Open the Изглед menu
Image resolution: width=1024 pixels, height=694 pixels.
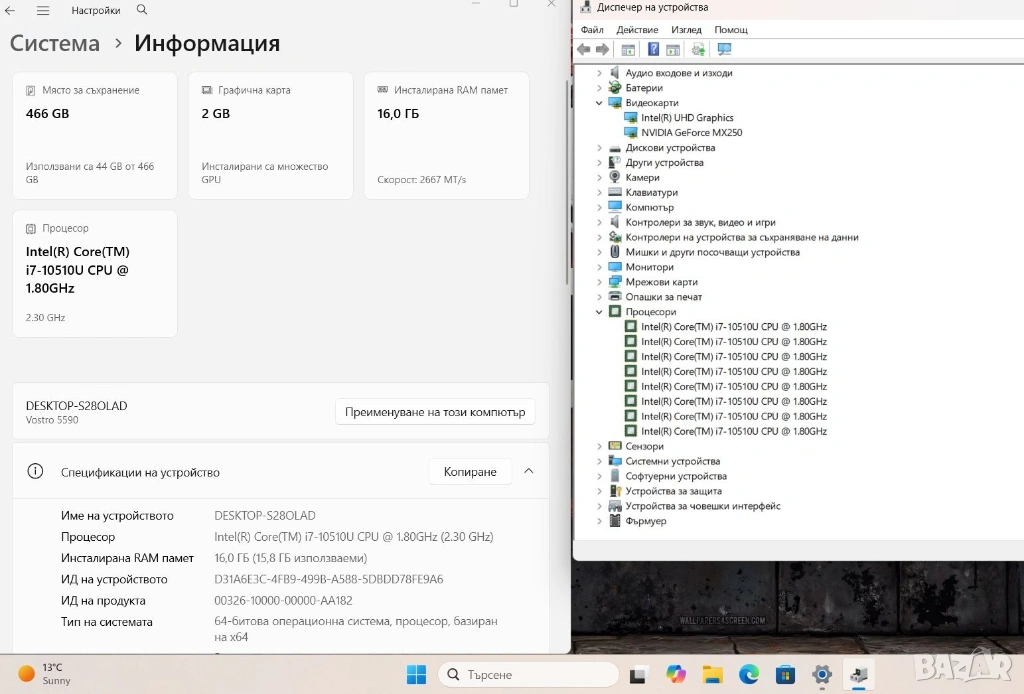coord(686,30)
